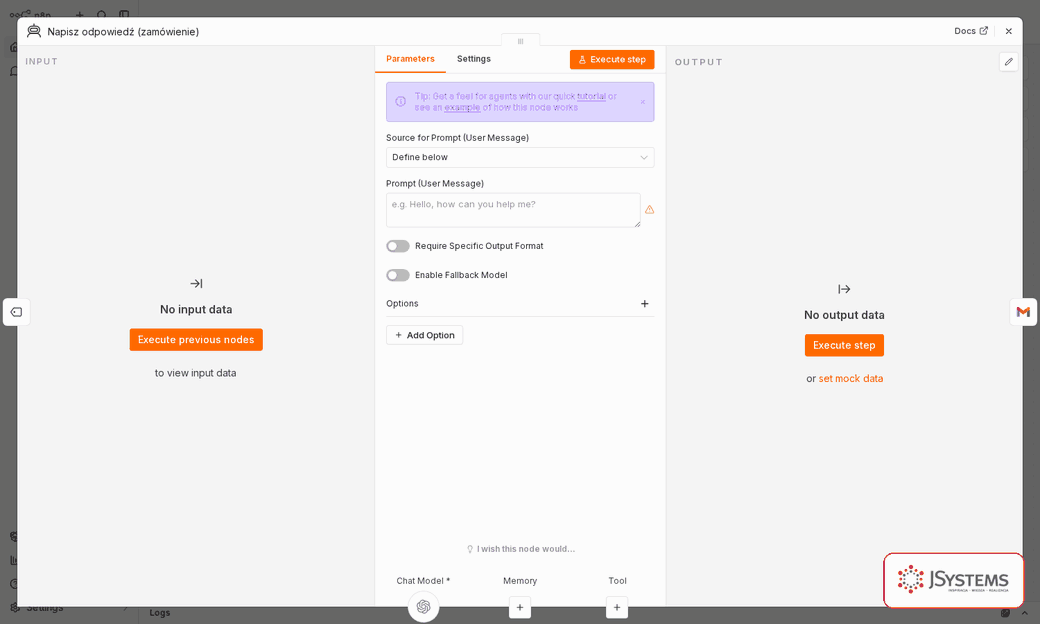The width and height of the screenshot is (1040, 624).
Task: Open Source for Prompt dropdown
Action: (x=520, y=157)
